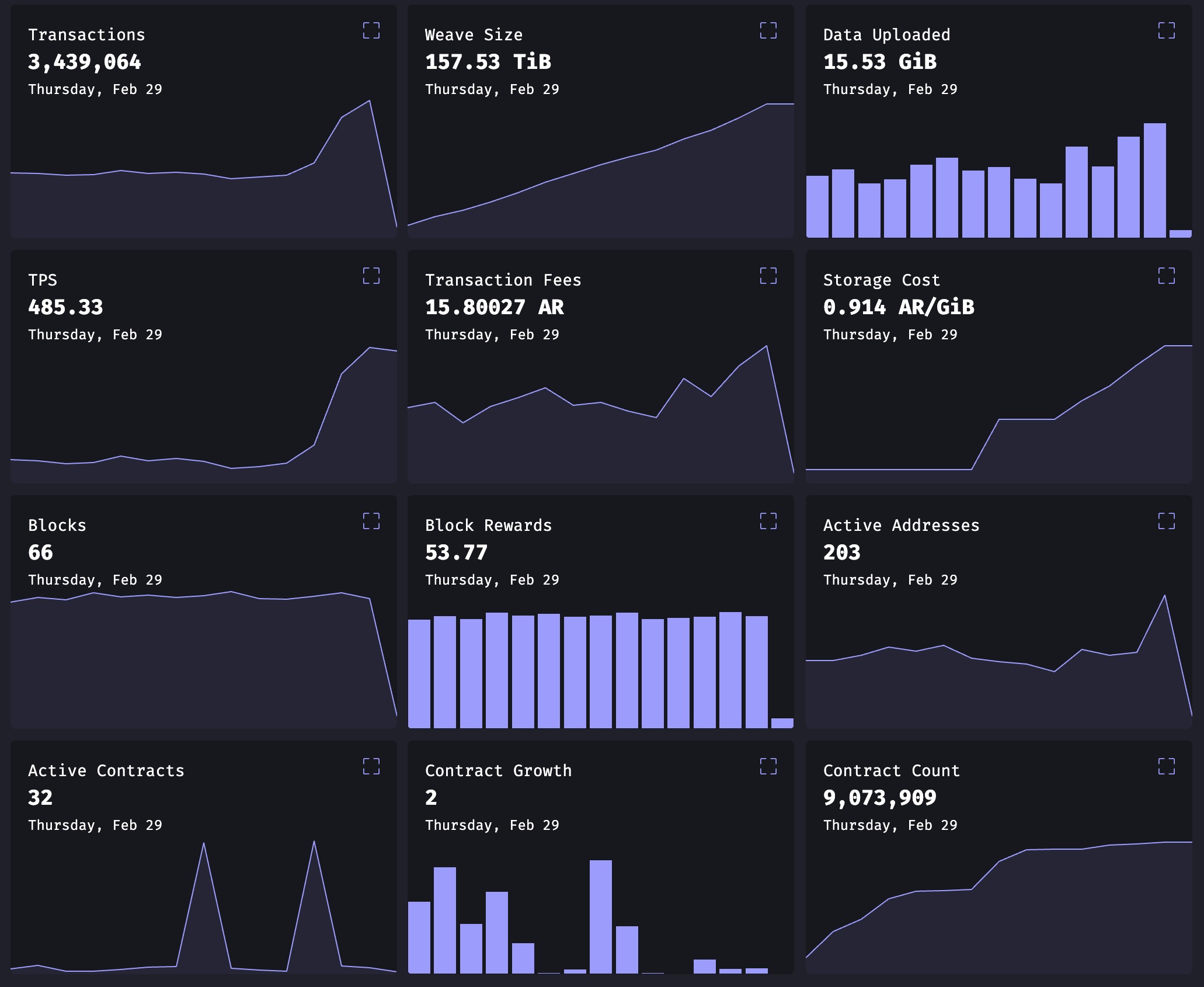The width and height of the screenshot is (1204, 987).
Task: Click the peak of Transactions line chart
Action: pyautogui.click(x=369, y=102)
